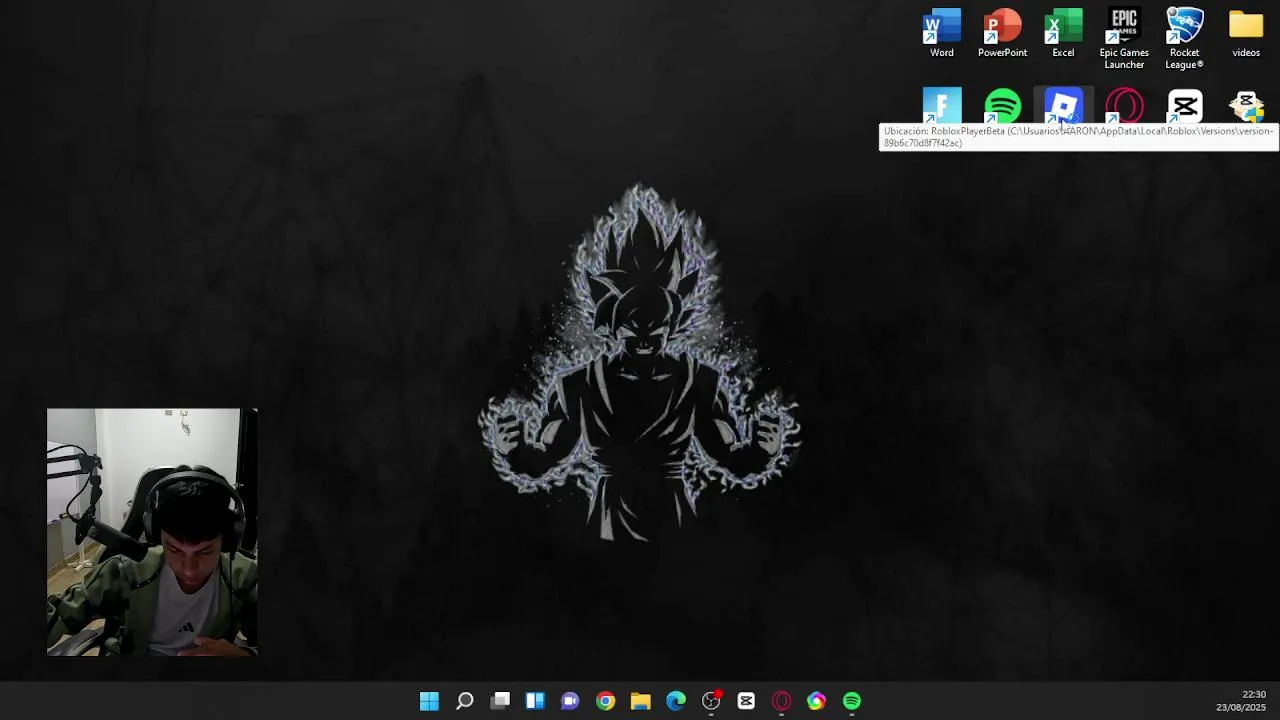Viewport: 1280px width, 720px height.
Task: Open the Chat app on taskbar
Action: coord(570,701)
